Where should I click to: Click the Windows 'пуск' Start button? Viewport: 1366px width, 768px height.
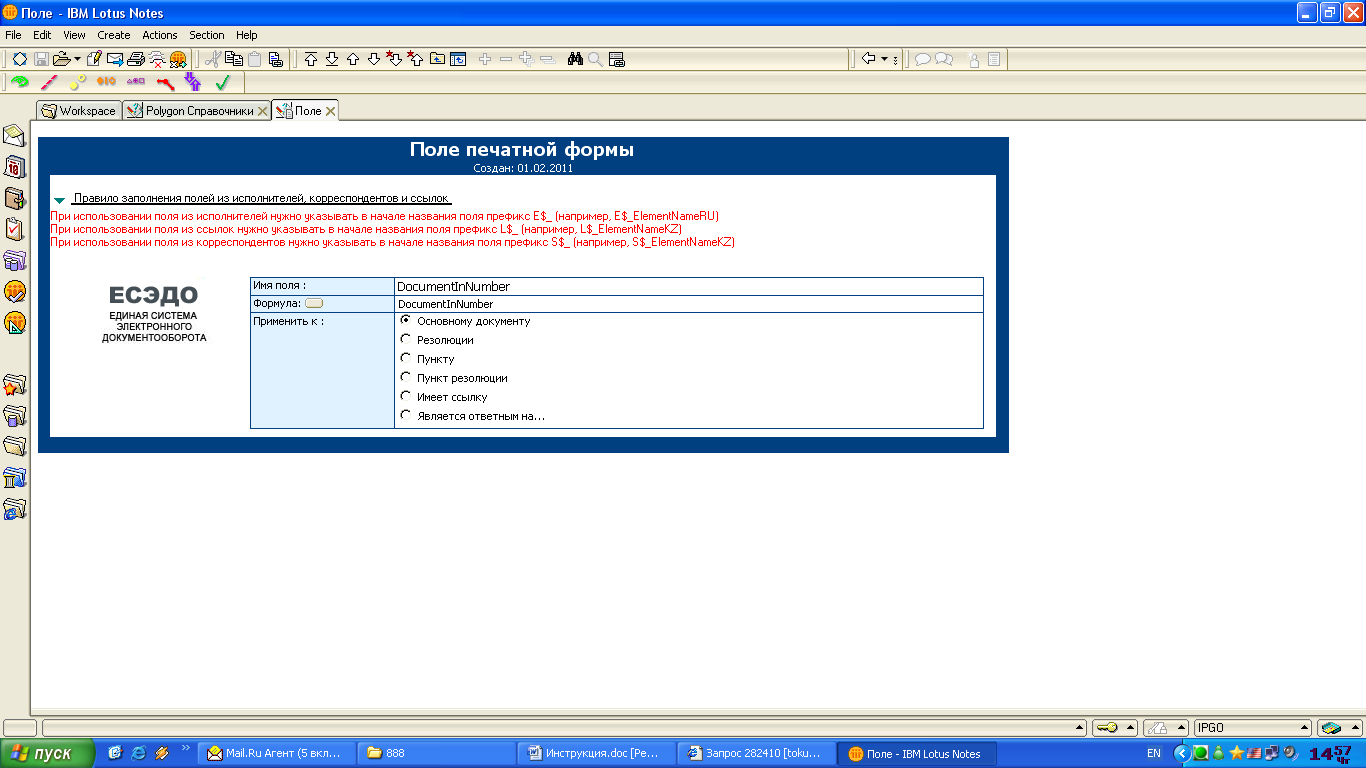(x=47, y=753)
